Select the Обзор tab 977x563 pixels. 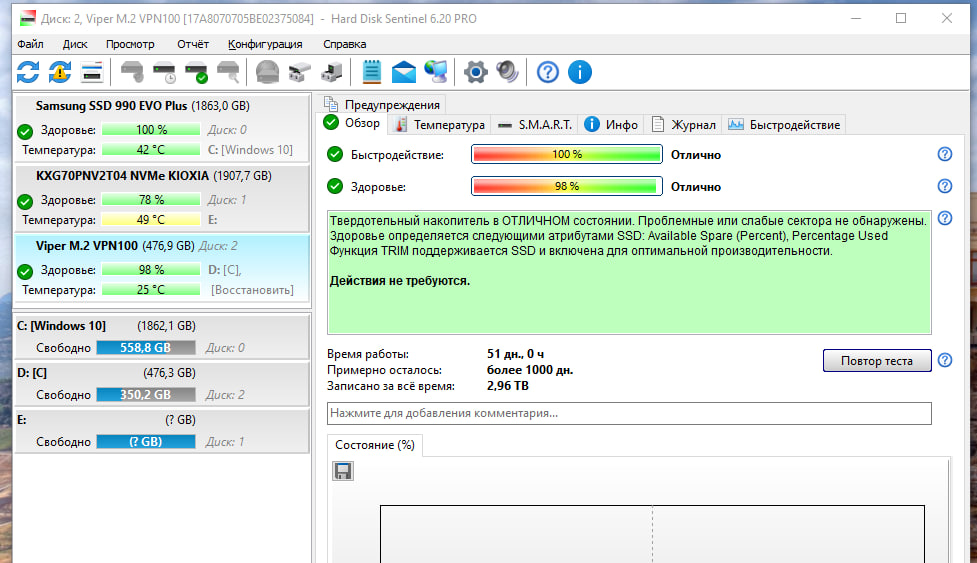tap(353, 123)
